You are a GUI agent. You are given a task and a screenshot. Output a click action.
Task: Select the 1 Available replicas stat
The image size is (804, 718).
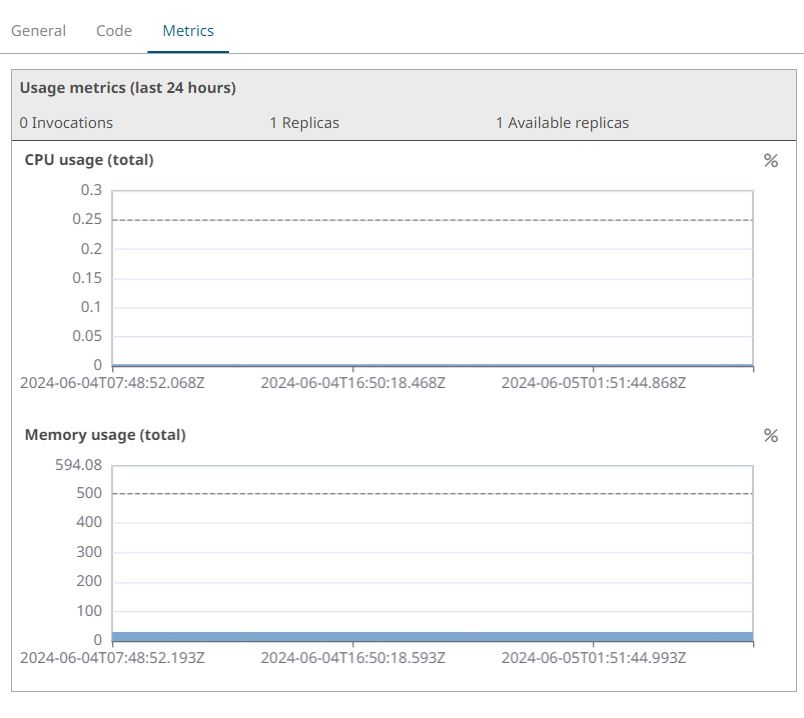pyautogui.click(x=562, y=123)
